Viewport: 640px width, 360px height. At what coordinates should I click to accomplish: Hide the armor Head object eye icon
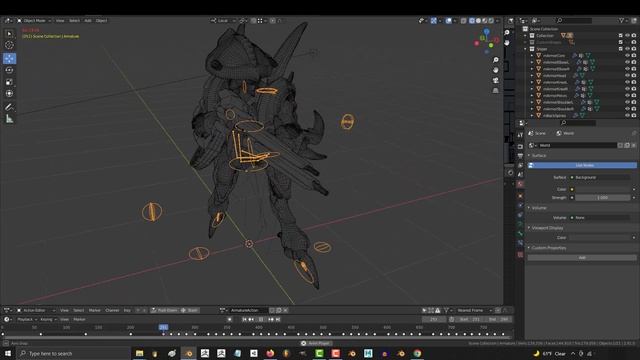[627, 76]
